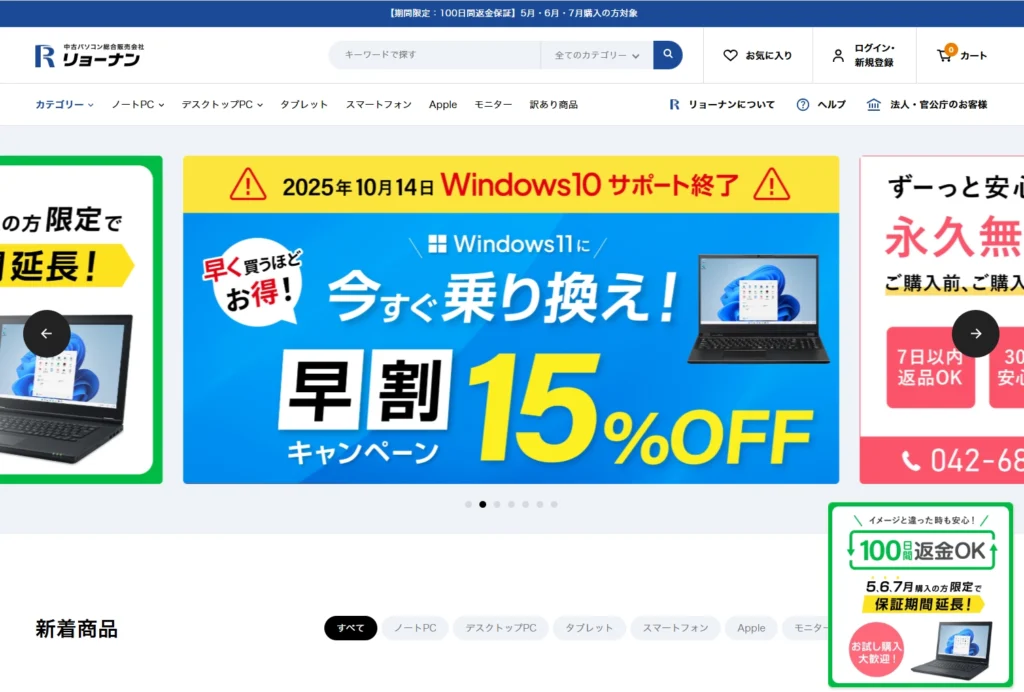
Task: Expand the ノートPC menu dropdown
Action: 138,104
